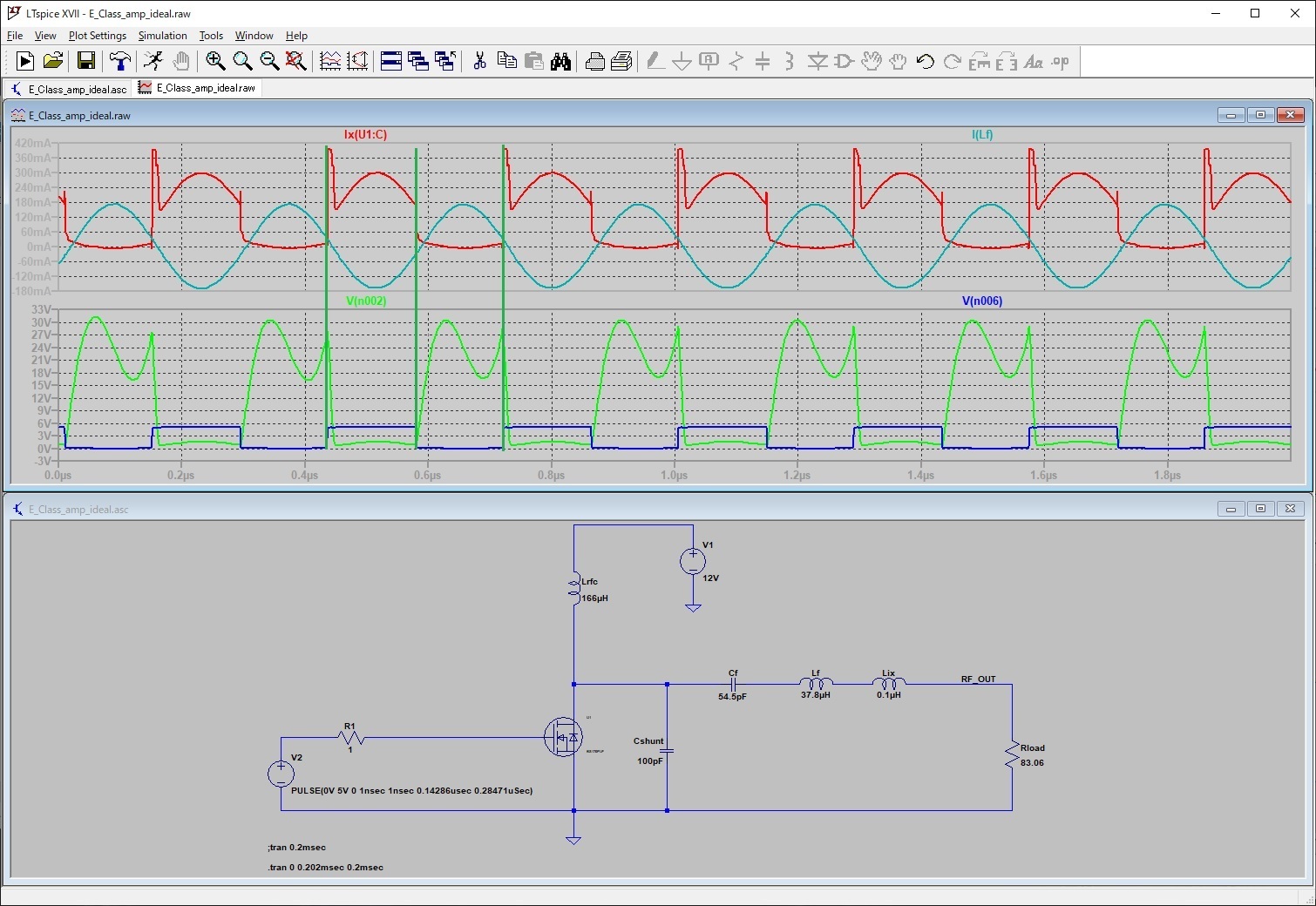
Task: Click the Ix(U1:C) trace label
Action: pyautogui.click(x=365, y=134)
